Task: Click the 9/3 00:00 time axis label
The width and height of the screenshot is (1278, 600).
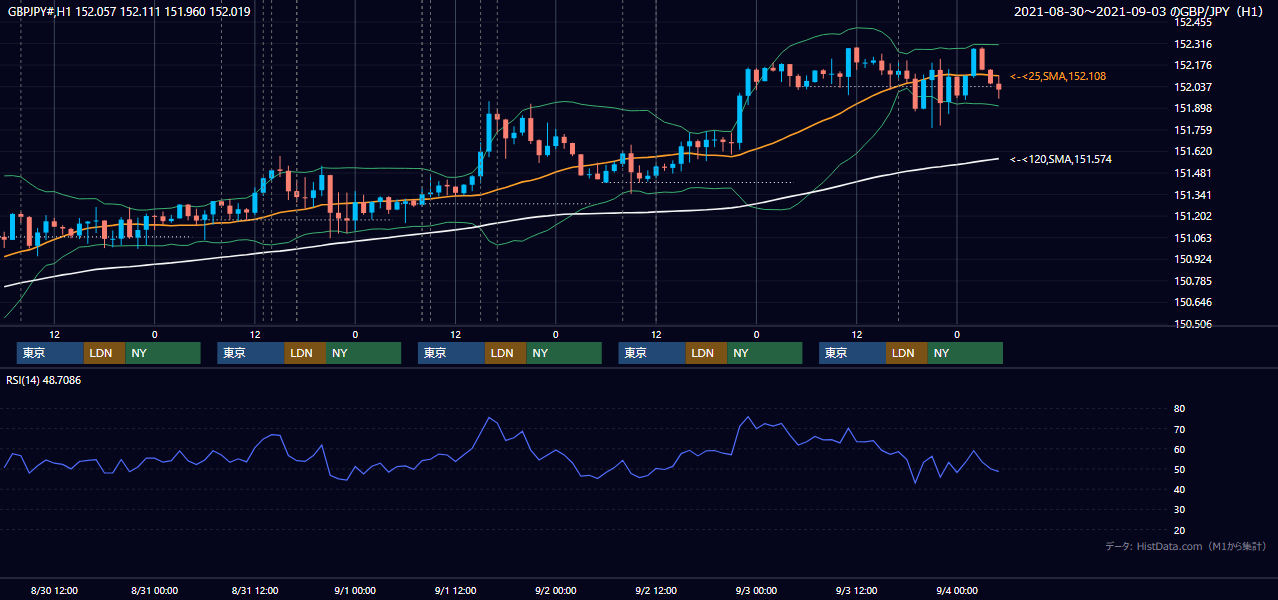Action: point(756,590)
